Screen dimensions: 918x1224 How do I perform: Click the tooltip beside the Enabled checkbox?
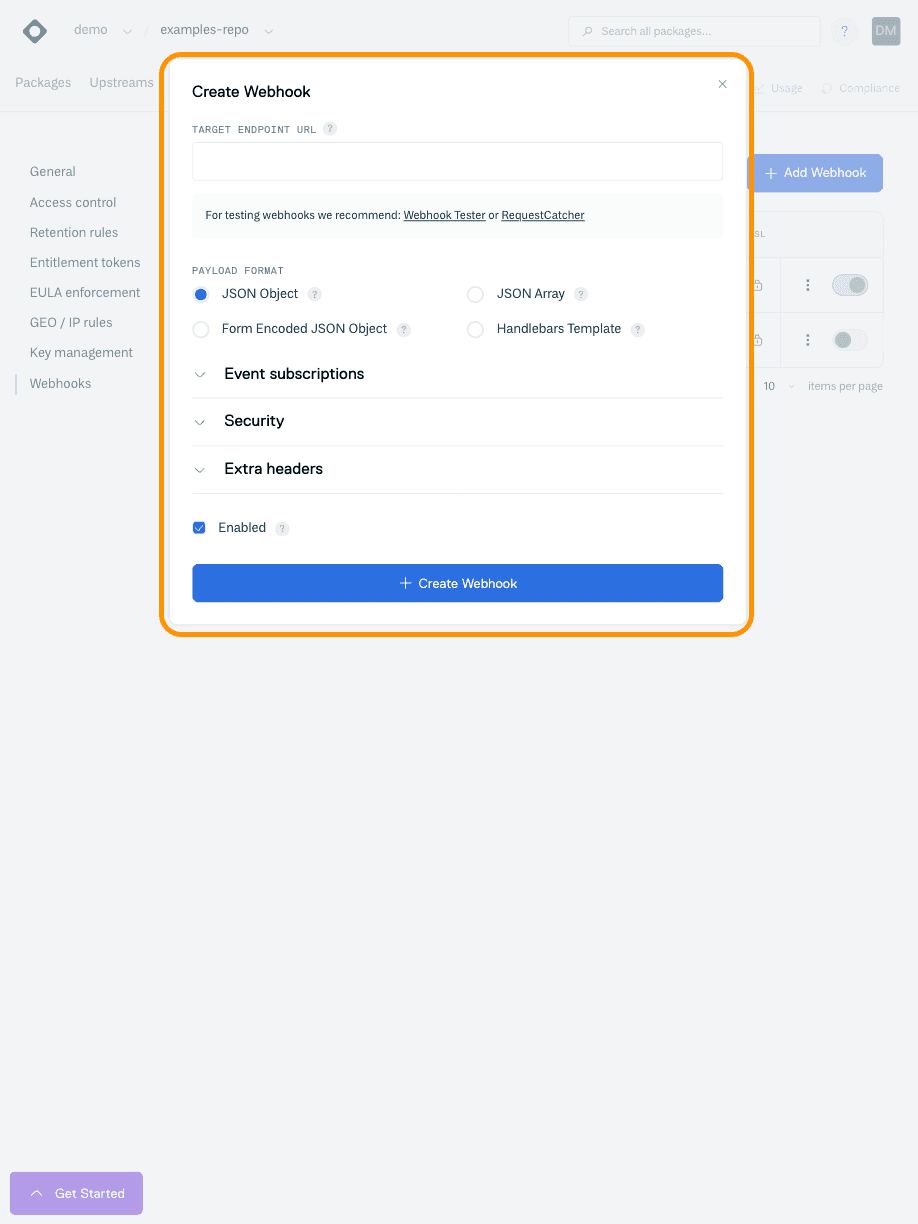(281, 528)
